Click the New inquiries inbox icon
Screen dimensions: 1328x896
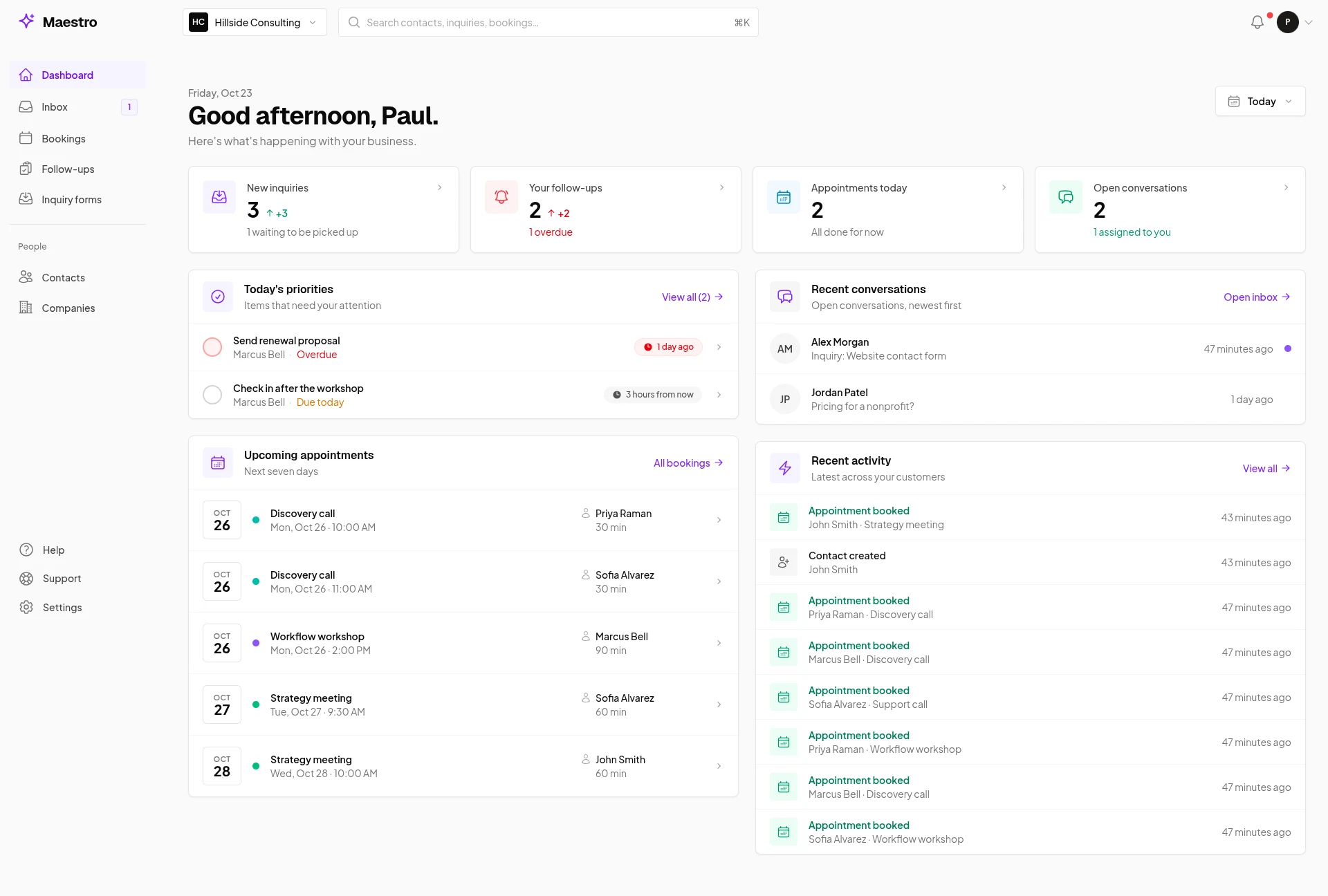(219, 197)
